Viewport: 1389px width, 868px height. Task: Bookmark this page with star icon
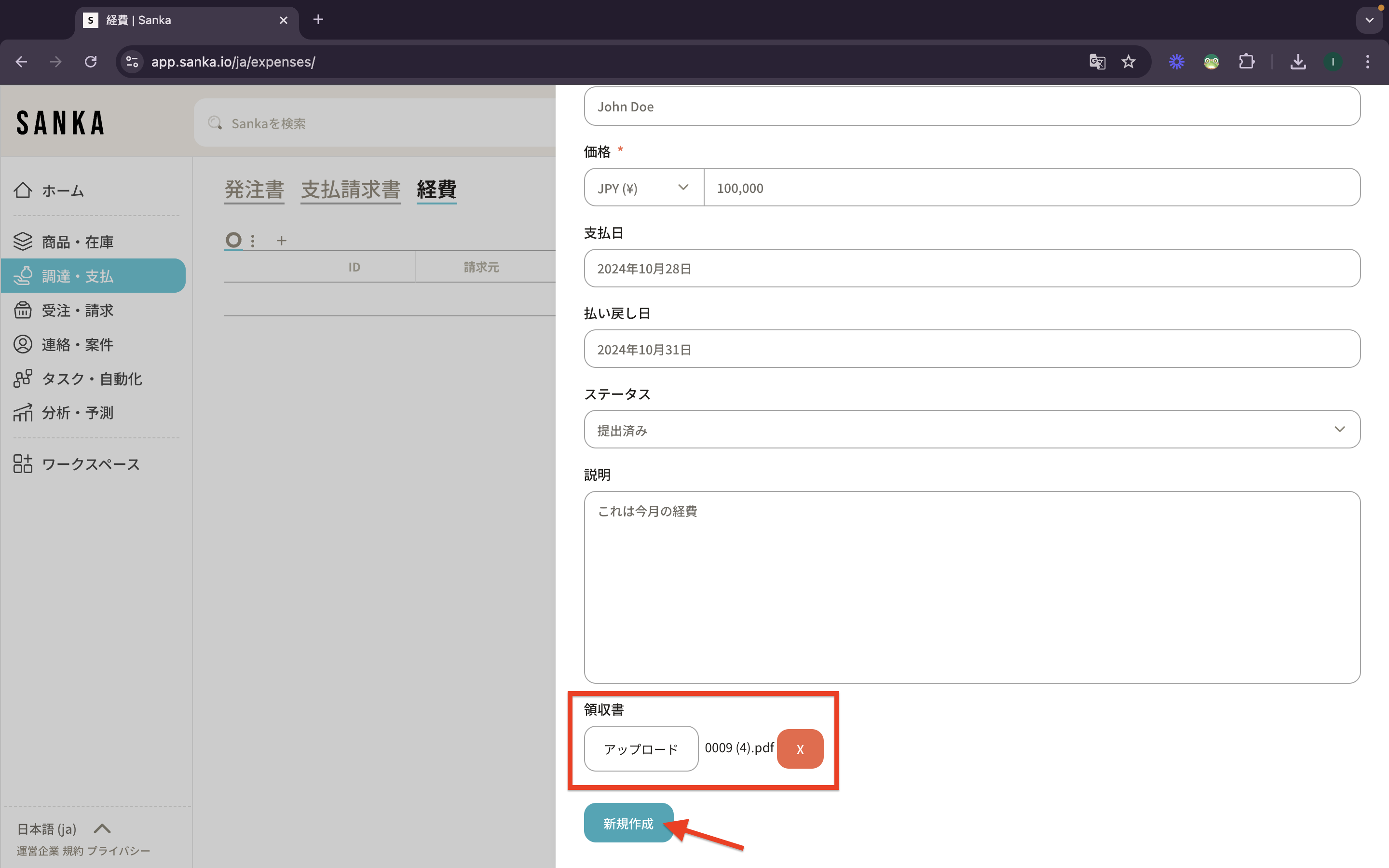[1129, 61]
